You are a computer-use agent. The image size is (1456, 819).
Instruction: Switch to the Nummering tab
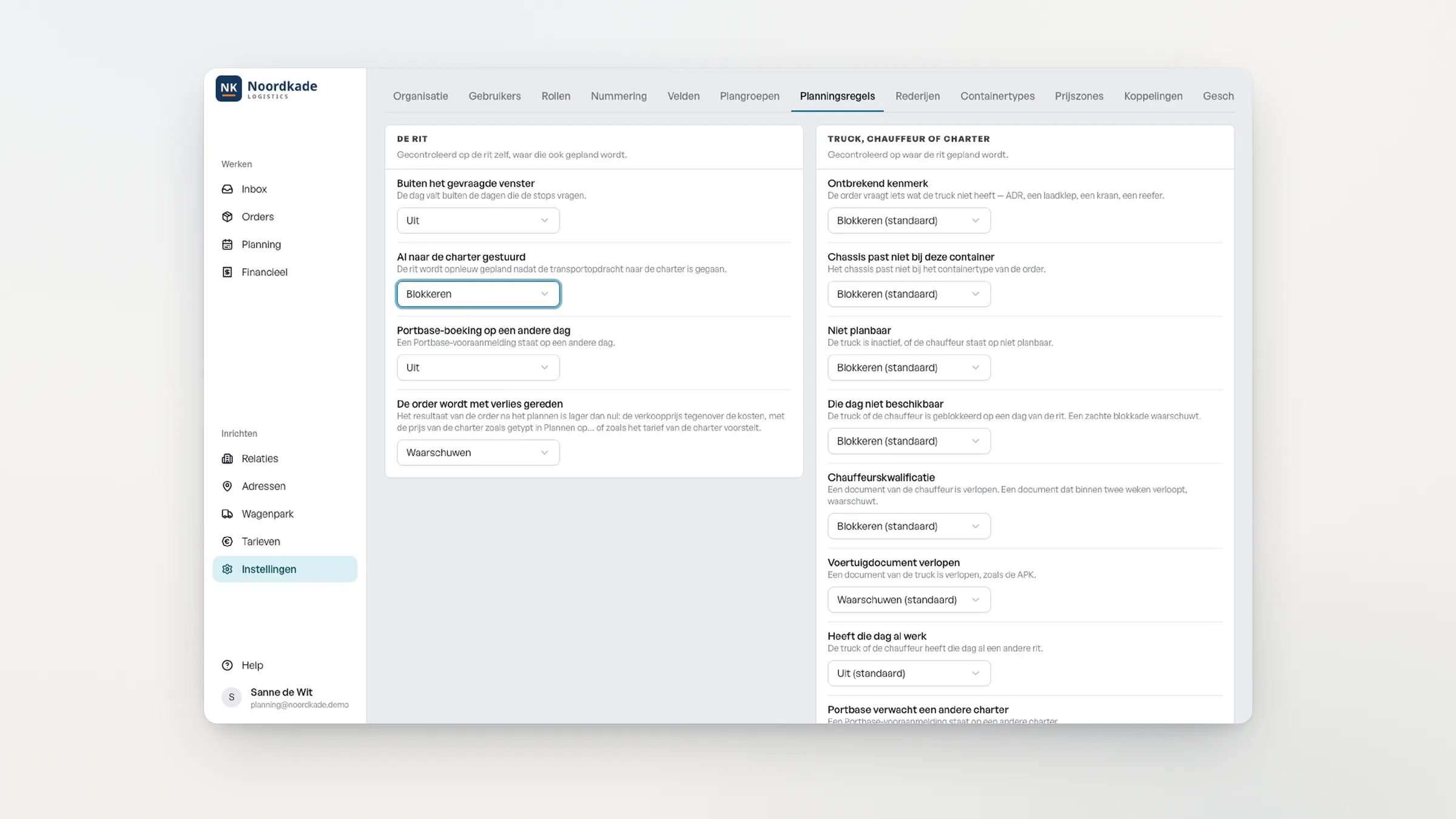pyautogui.click(x=619, y=96)
